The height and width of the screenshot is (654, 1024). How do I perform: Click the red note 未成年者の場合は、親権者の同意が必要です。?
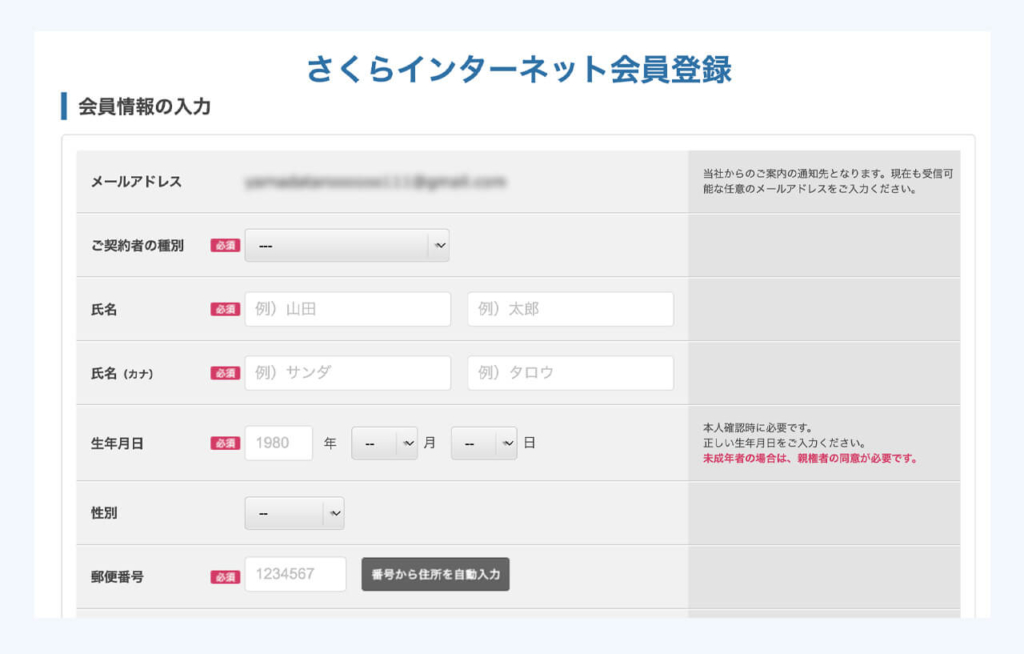(x=810, y=459)
